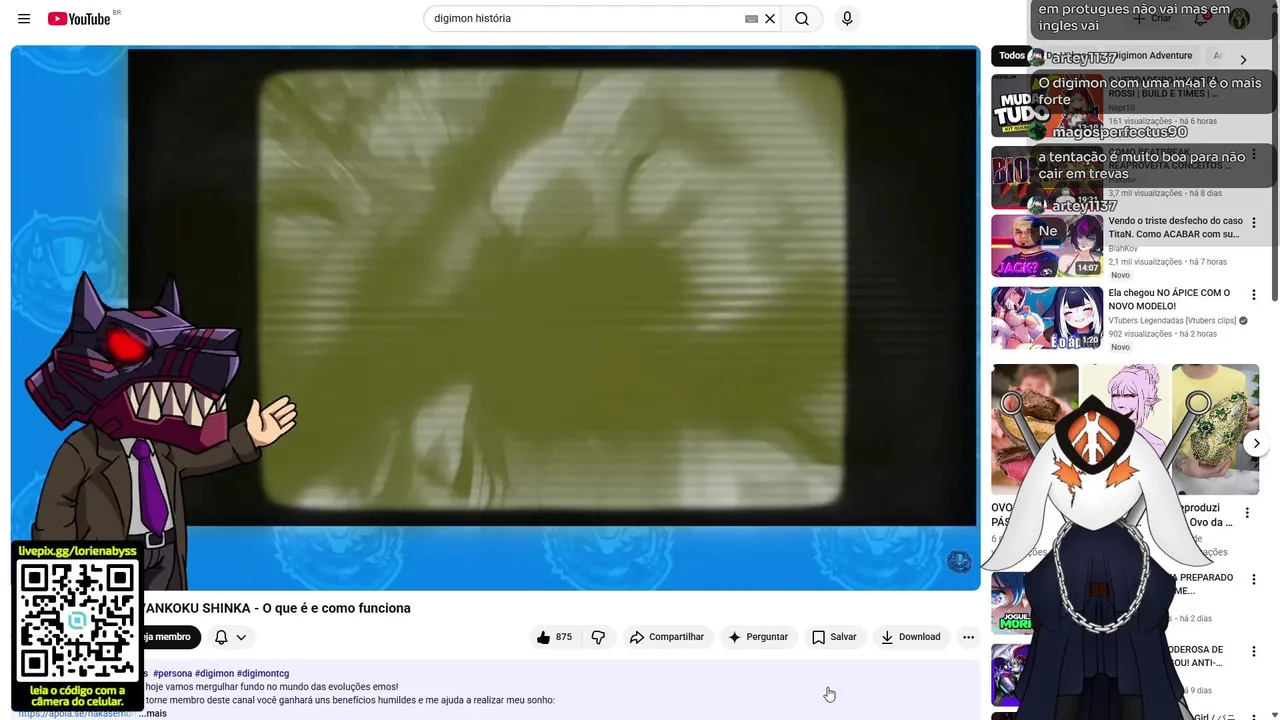This screenshot has width=1280, height=720.
Task: Click the Perguntar sparkle button
Action: coord(758,637)
